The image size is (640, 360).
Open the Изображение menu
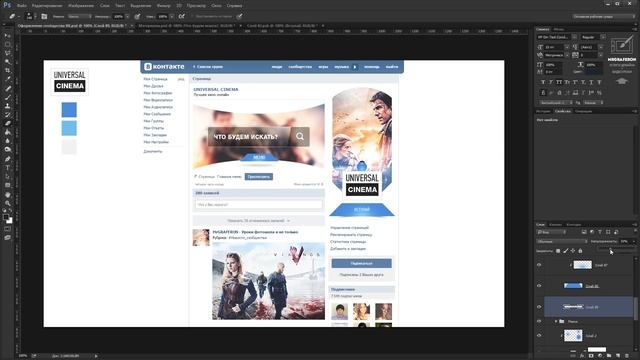tap(81, 6)
